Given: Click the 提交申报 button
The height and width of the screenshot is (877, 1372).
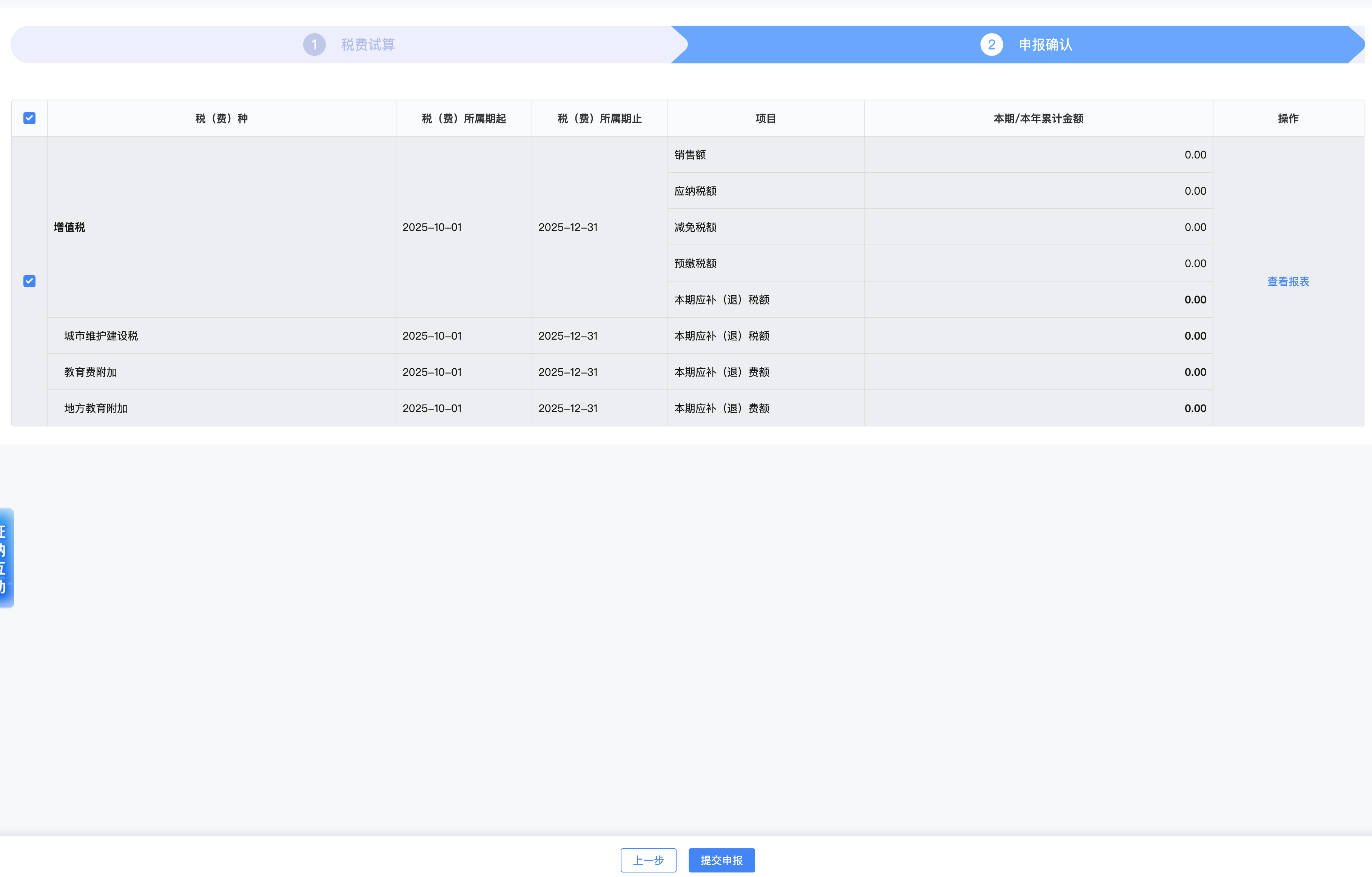Looking at the screenshot, I should pos(721,860).
